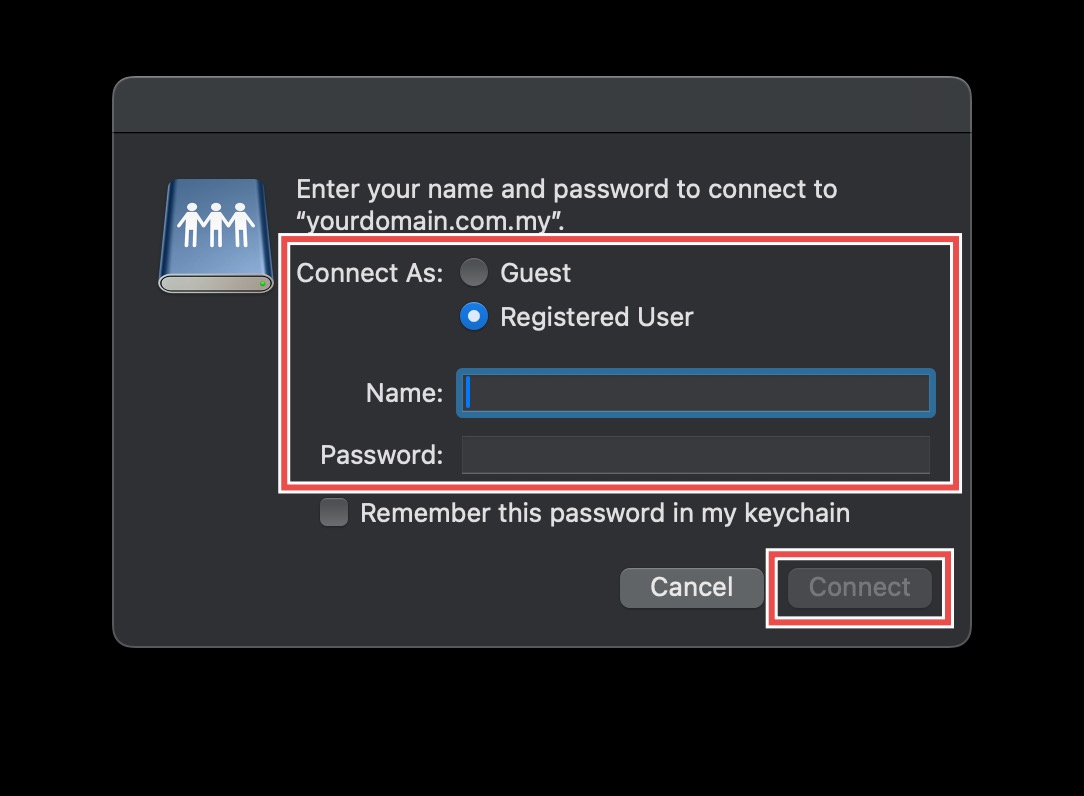Click the "yourdomain.com.my" server name text

(429, 220)
